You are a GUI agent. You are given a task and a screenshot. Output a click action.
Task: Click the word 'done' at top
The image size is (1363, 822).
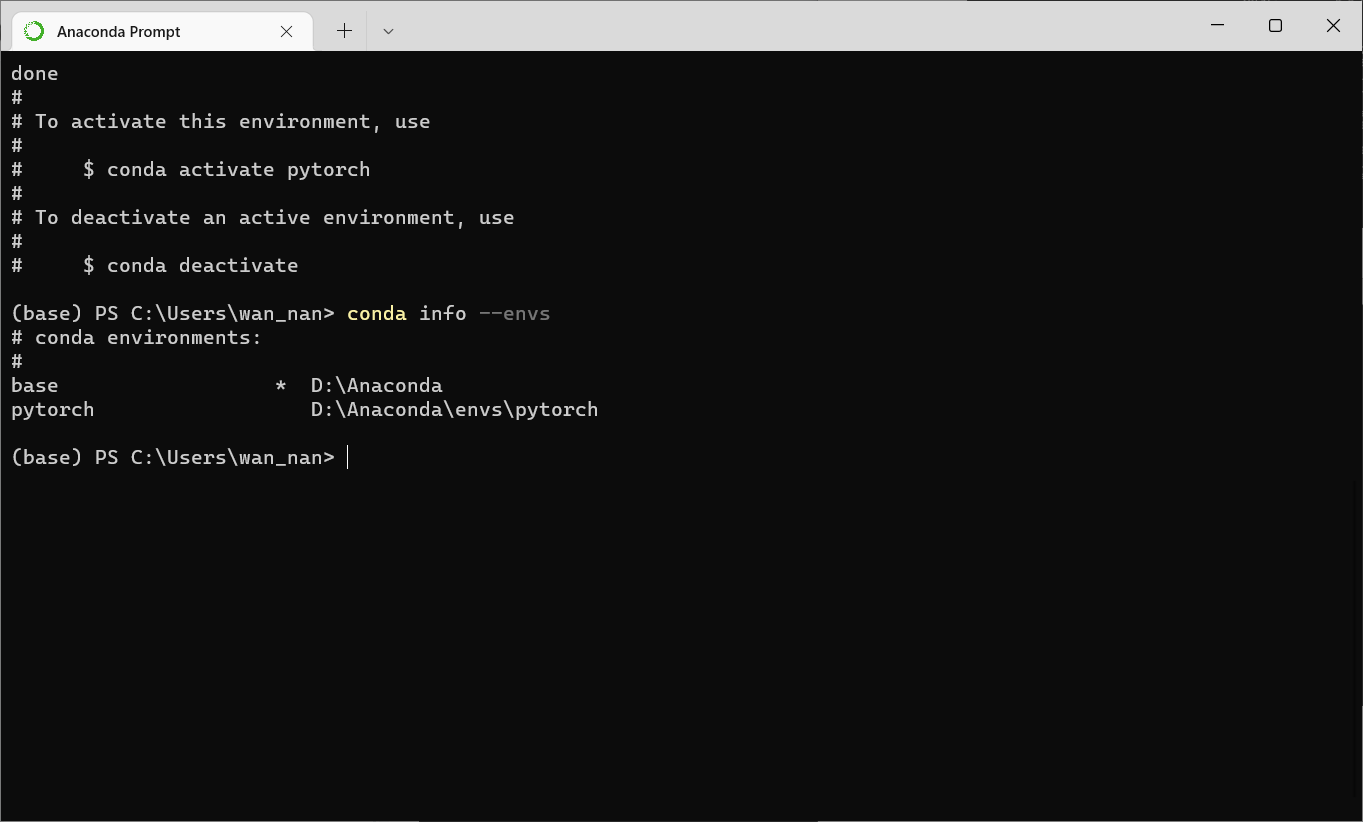[35, 73]
